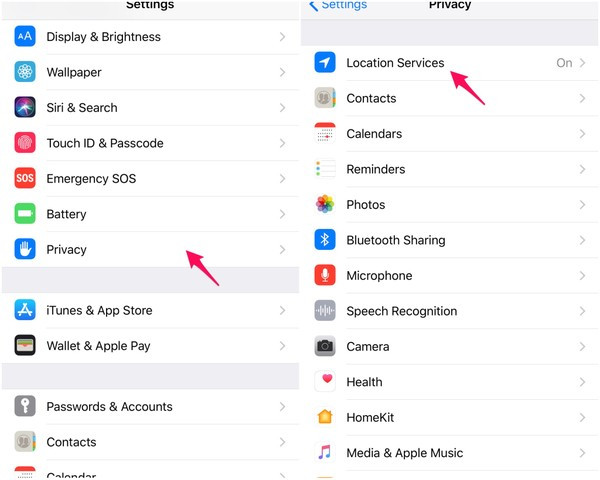Tap the red Emergency SOS icon
This screenshot has width=600, height=480.
click(x=25, y=179)
